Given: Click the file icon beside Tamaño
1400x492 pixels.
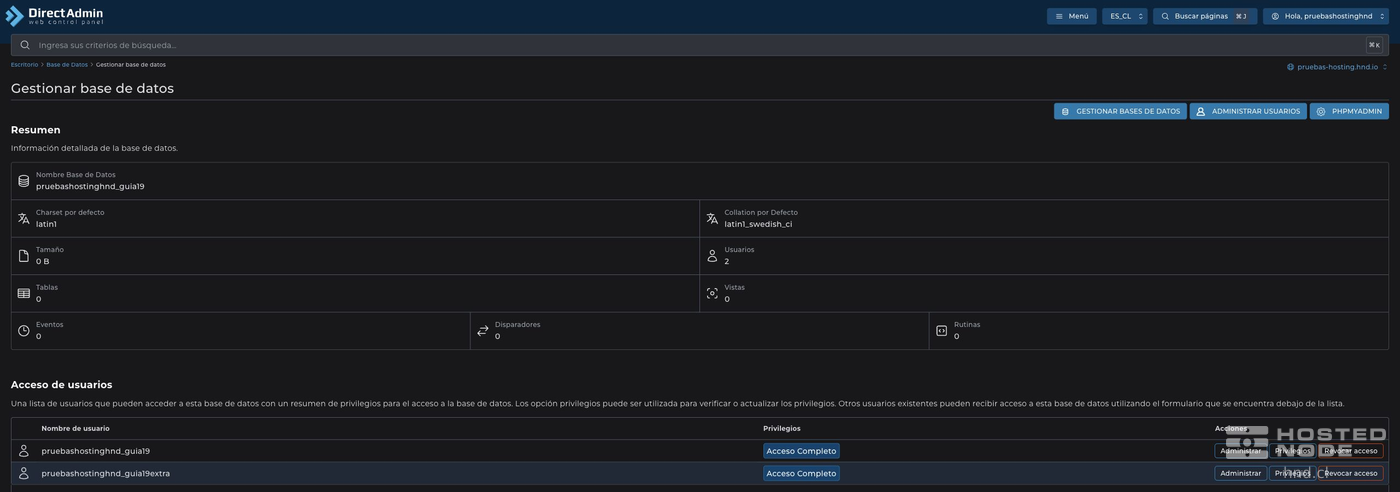Looking at the screenshot, I should (x=24, y=256).
